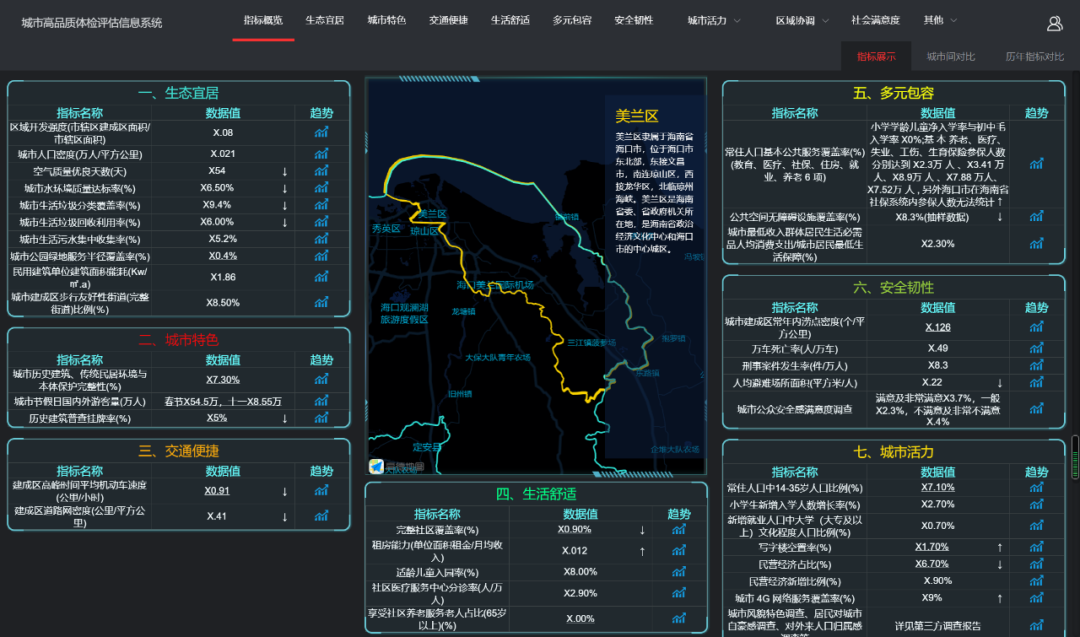1080x637 pixels.
Task: Click the underlined X7.30% value link
Action: (222, 379)
